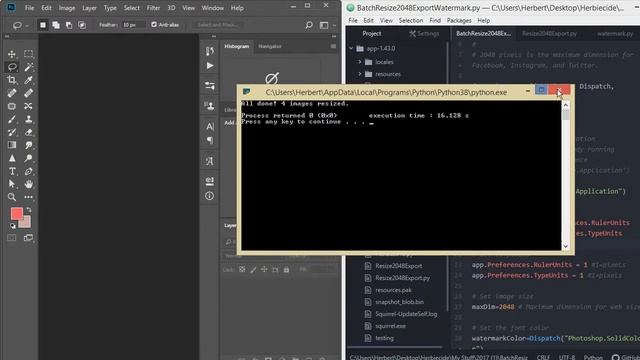Select the Magic Wand tool
The width and height of the screenshot is (640, 360).
tap(29, 67)
